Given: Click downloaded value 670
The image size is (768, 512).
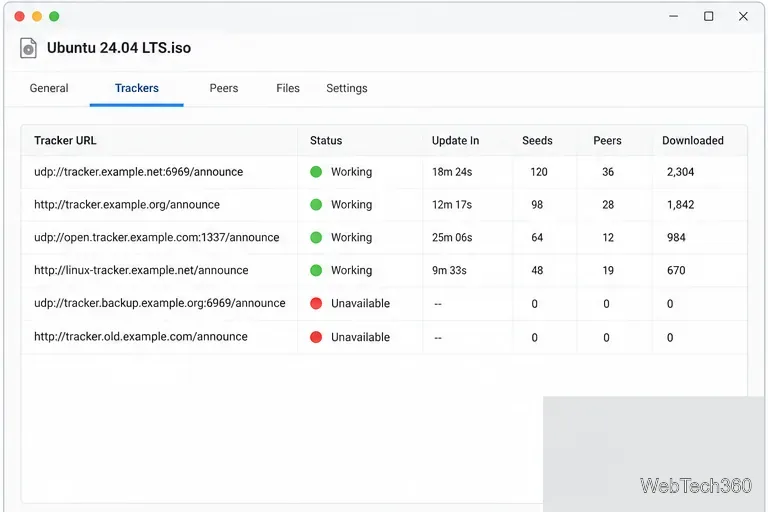Looking at the screenshot, I should coord(676,270).
